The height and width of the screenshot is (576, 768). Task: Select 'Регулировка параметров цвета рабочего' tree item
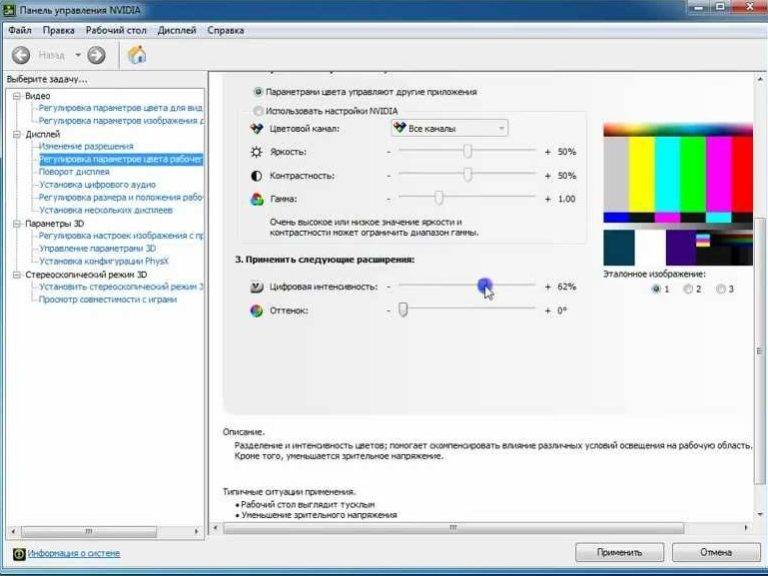point(121,159)
